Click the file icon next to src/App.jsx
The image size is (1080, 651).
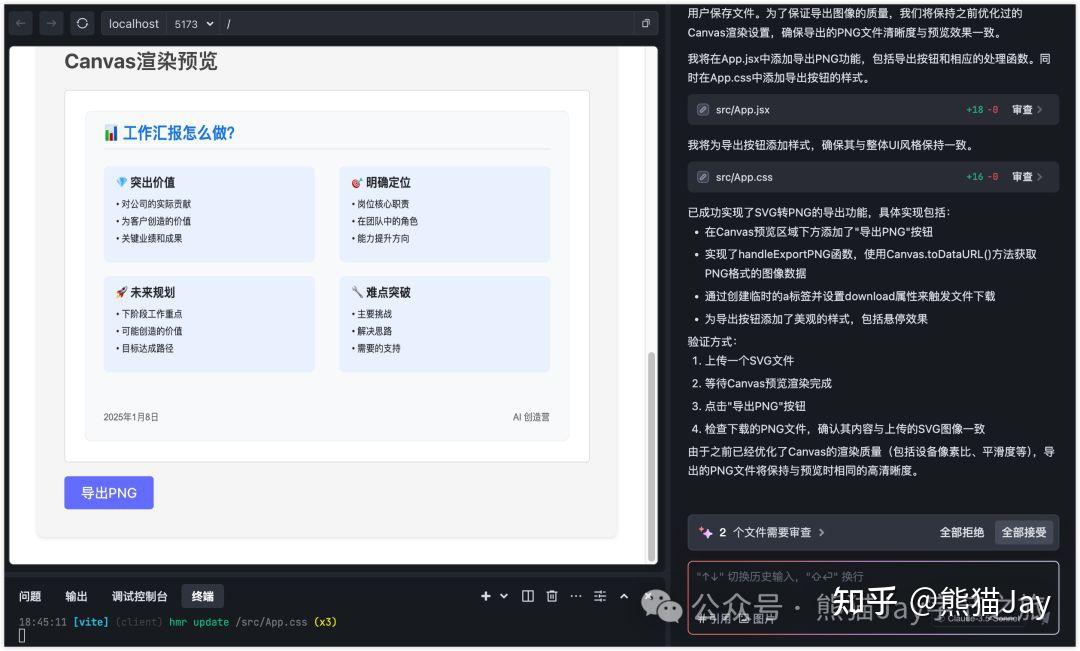(703, 109)
